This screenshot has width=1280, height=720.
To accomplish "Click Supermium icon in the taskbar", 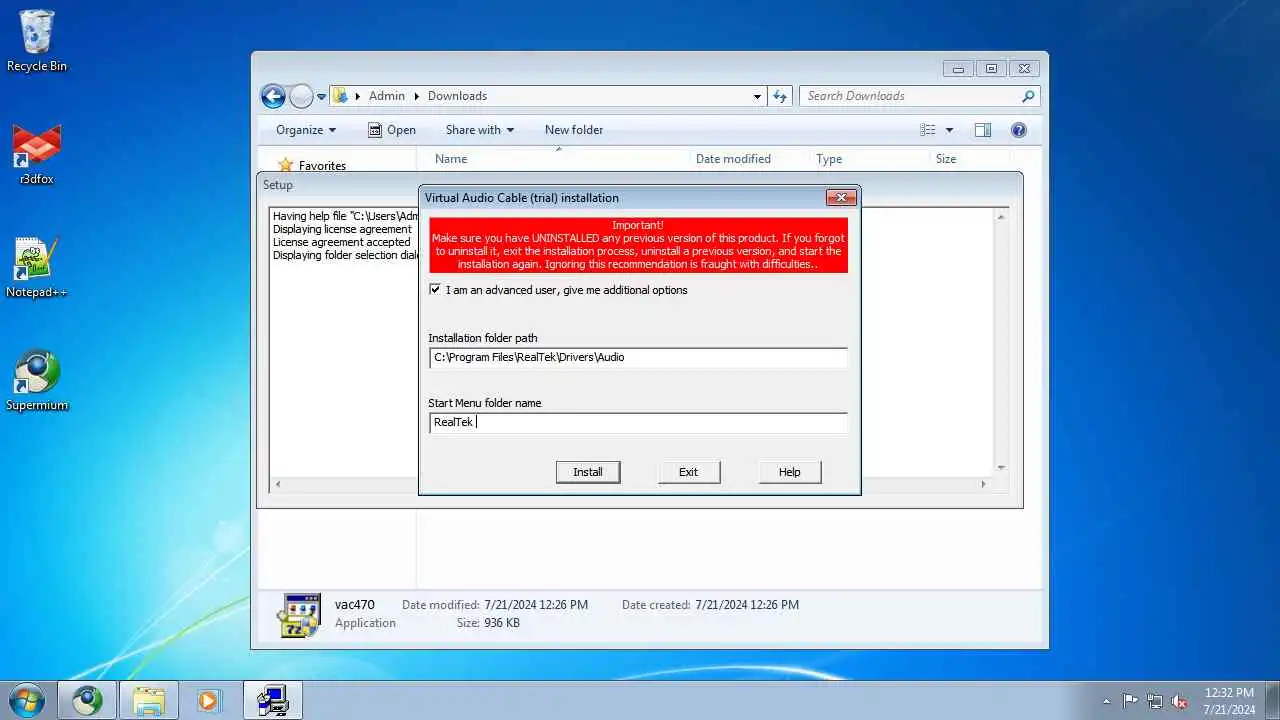I will 87,700.
